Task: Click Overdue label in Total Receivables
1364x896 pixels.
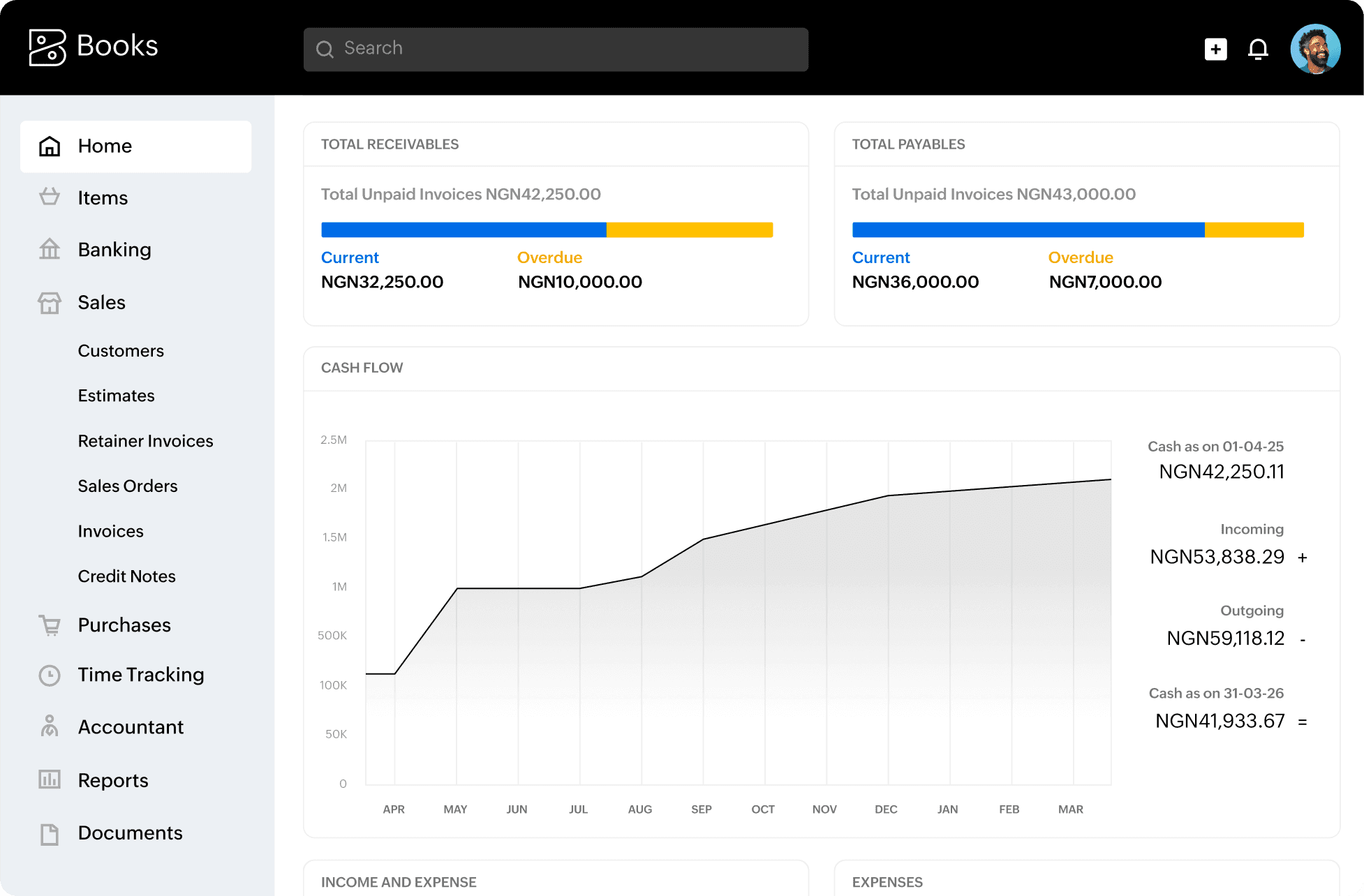Action: click(549, 257)
